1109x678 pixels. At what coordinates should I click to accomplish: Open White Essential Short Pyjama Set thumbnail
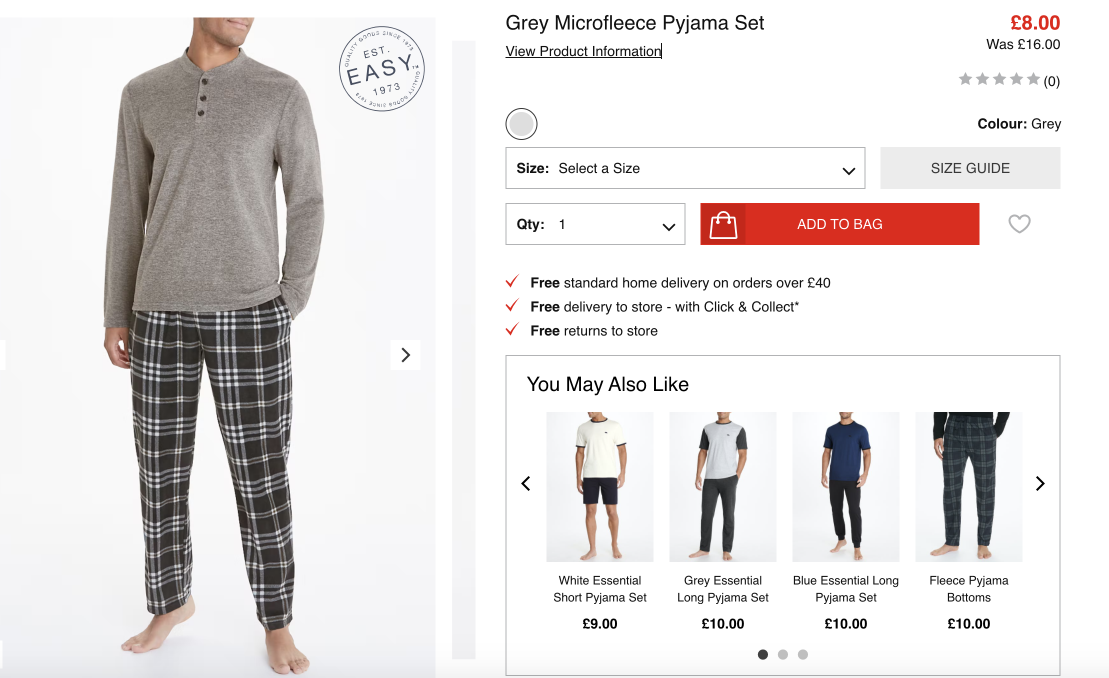coord(600,487)
